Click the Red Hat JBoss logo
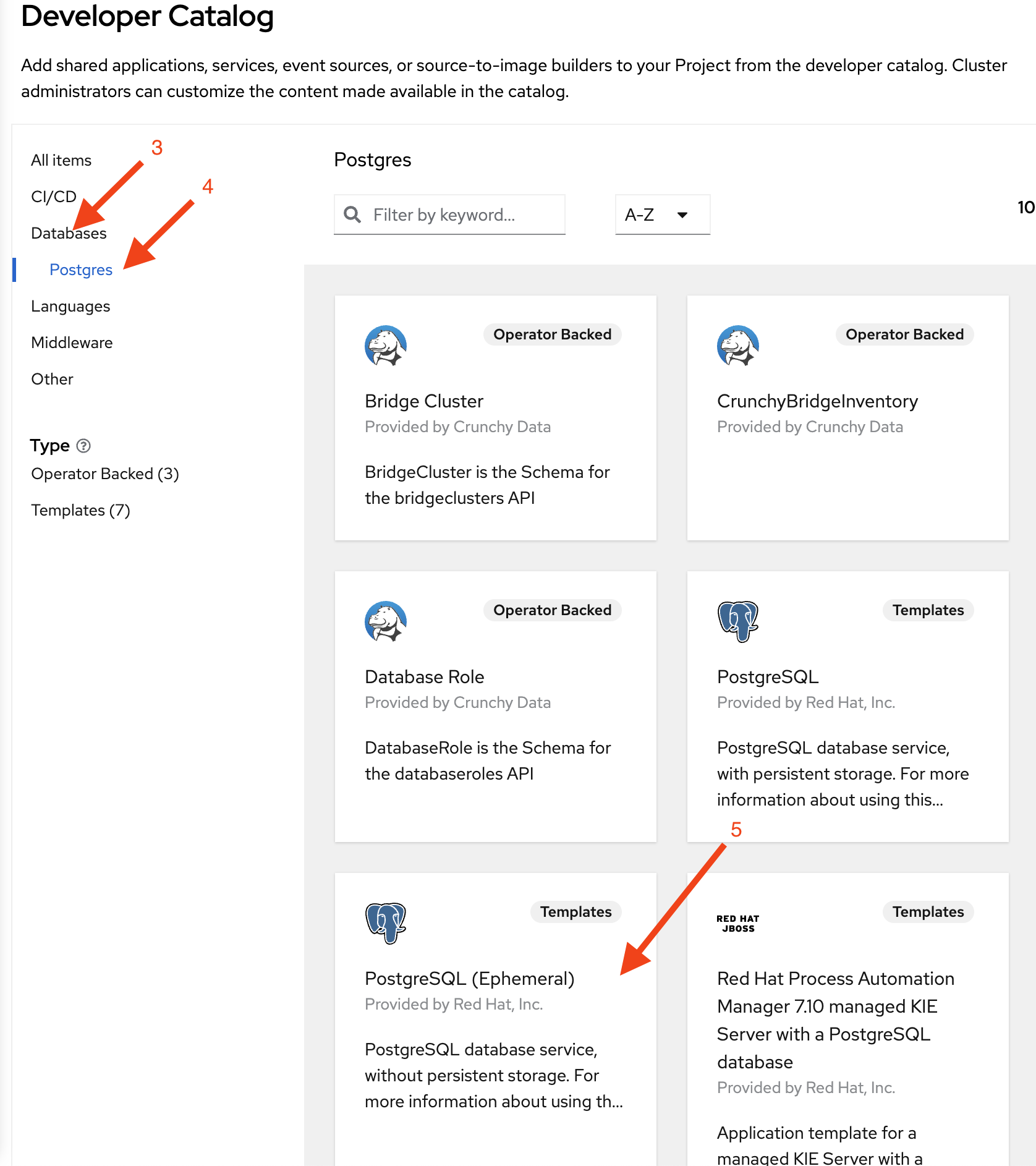The height and width of the screenshot is (1166, 1036). (x=737, y=923)
